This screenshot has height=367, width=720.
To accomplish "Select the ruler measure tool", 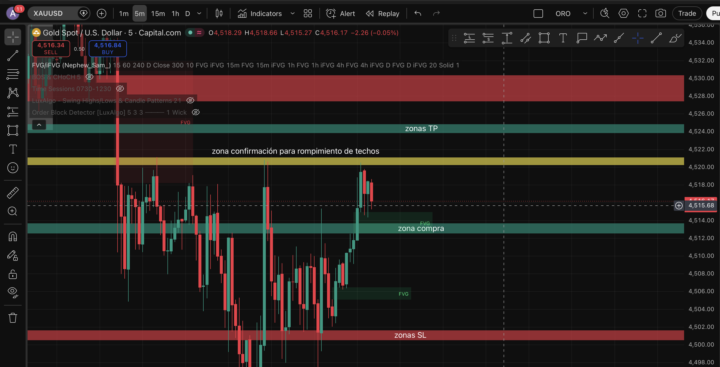I will (13, 193).
